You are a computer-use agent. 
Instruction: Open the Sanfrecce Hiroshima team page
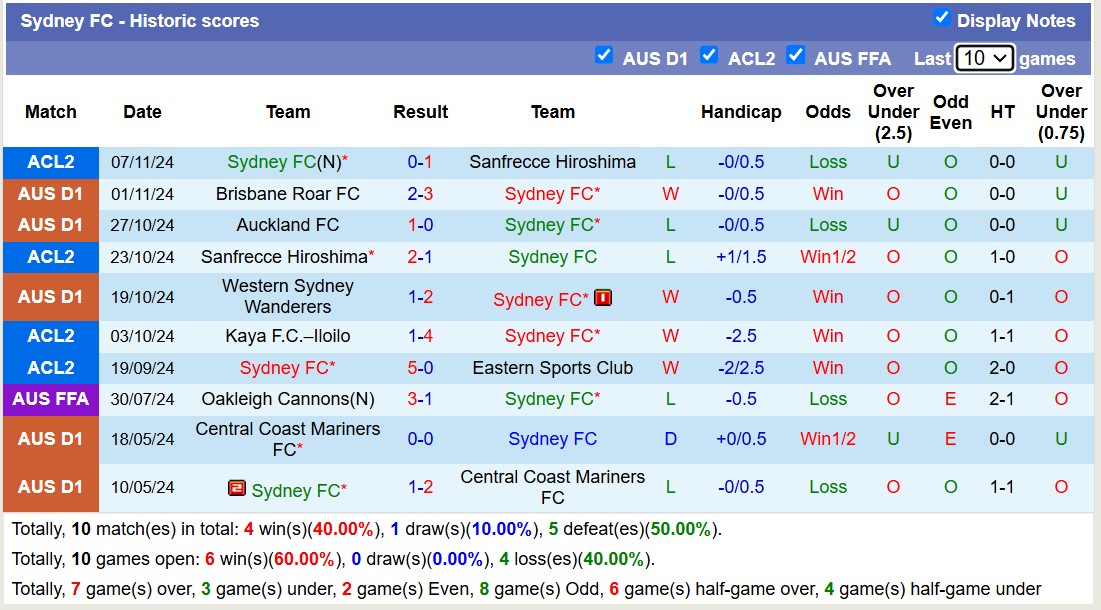click(553, 162)
